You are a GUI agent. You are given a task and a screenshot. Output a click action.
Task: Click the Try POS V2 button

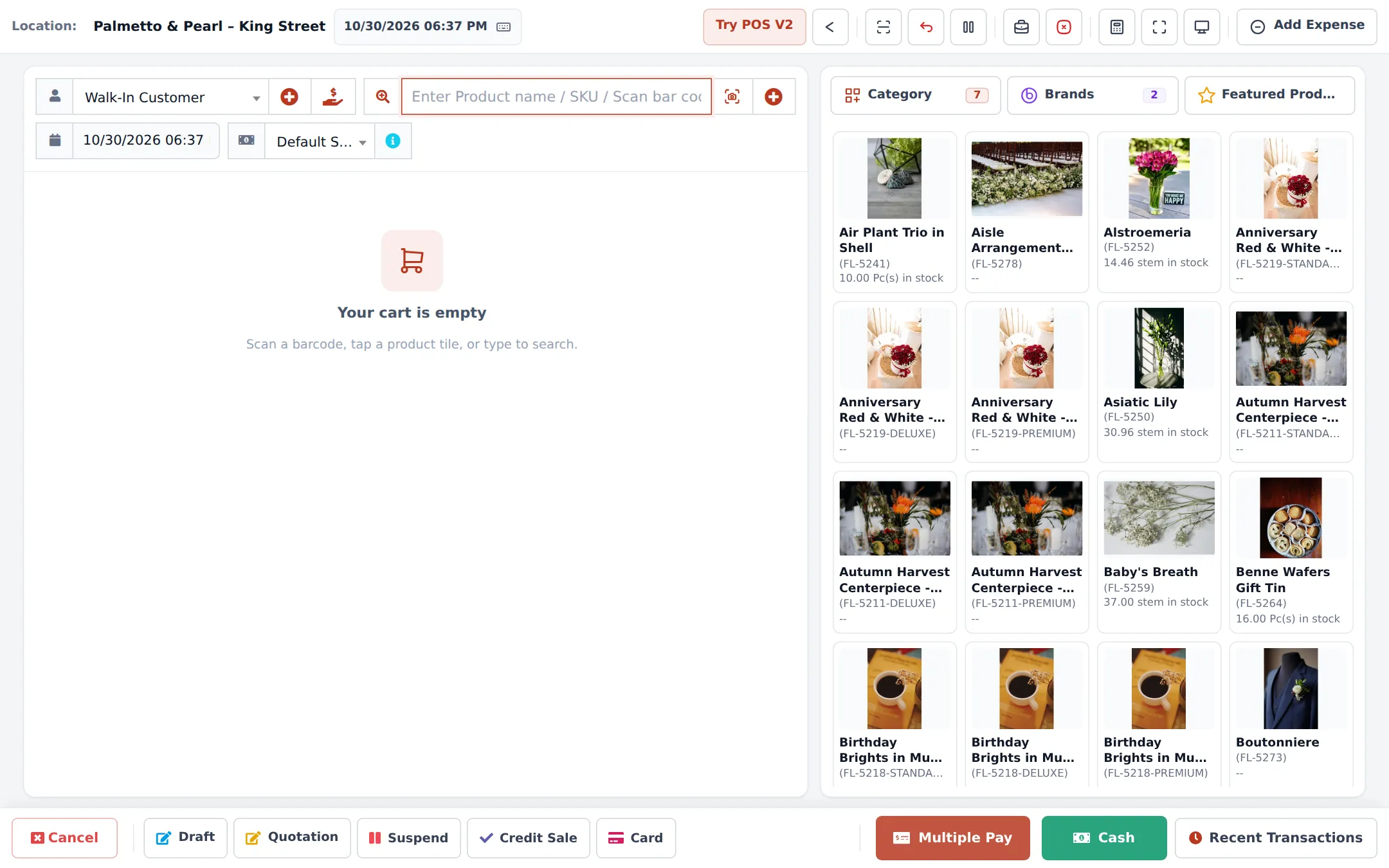tap(754, 26)
